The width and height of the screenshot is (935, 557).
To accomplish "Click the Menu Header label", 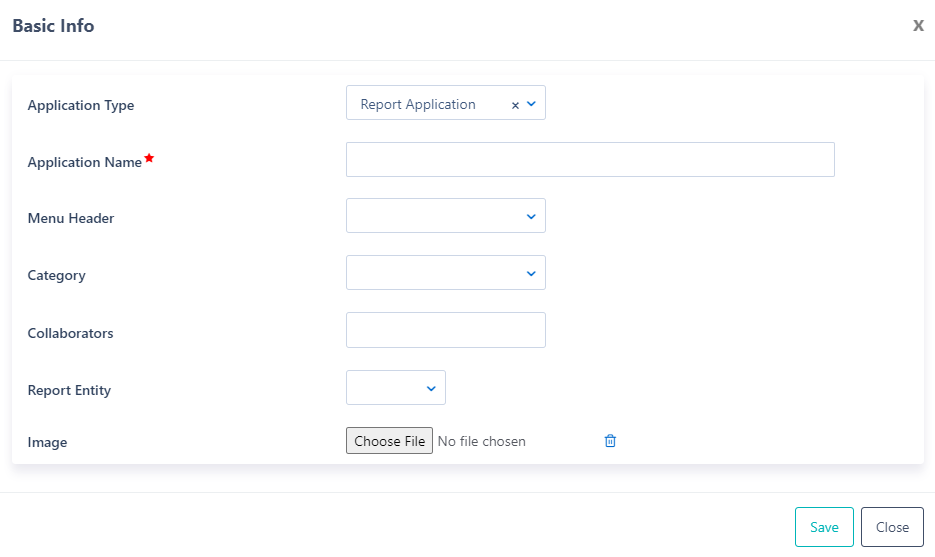I will point(71,218).
